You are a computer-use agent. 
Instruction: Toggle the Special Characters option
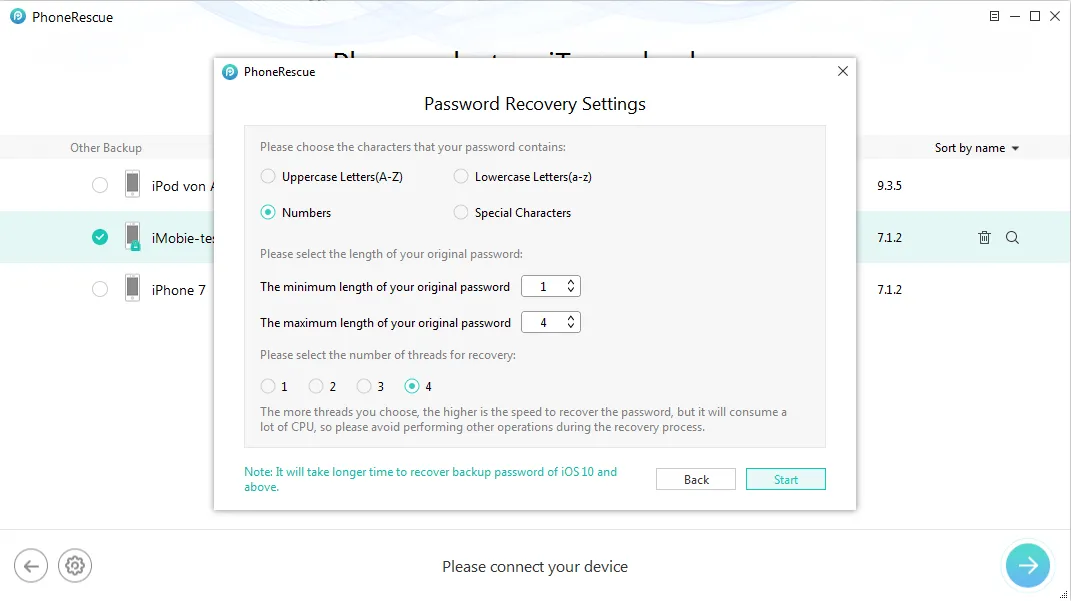coord(461,212)
